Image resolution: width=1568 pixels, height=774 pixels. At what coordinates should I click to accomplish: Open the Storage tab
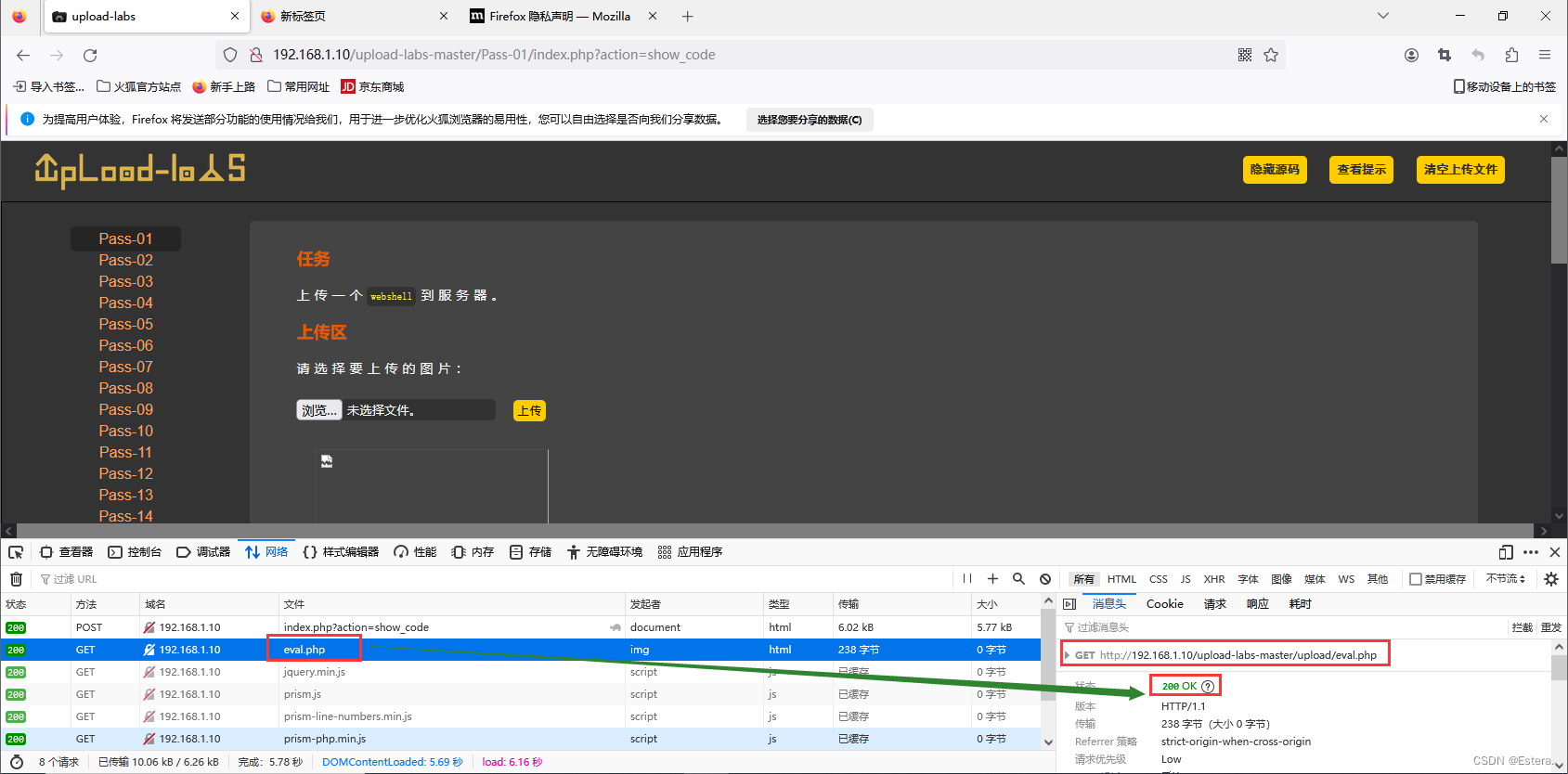[530, 552]
